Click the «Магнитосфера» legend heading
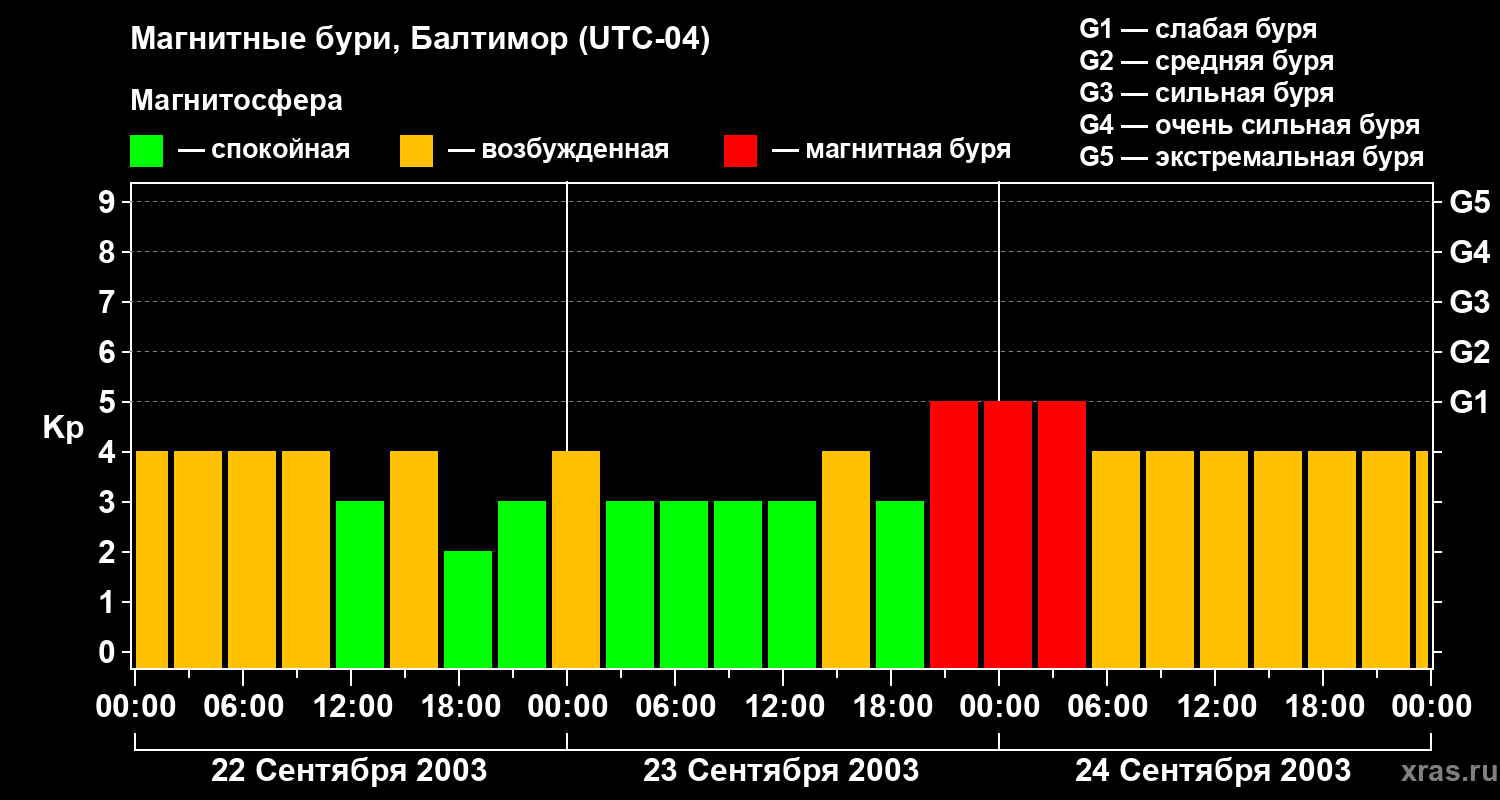This screenshot has height=800, width=1500. tap(236, 101)
